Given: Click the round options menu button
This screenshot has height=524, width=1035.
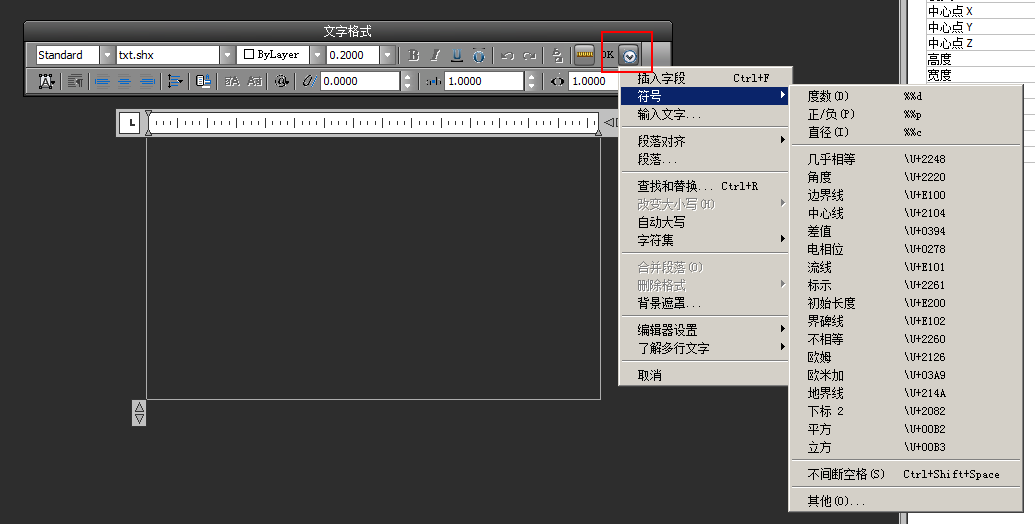Looking at the screenshot, I should [630, 56].
